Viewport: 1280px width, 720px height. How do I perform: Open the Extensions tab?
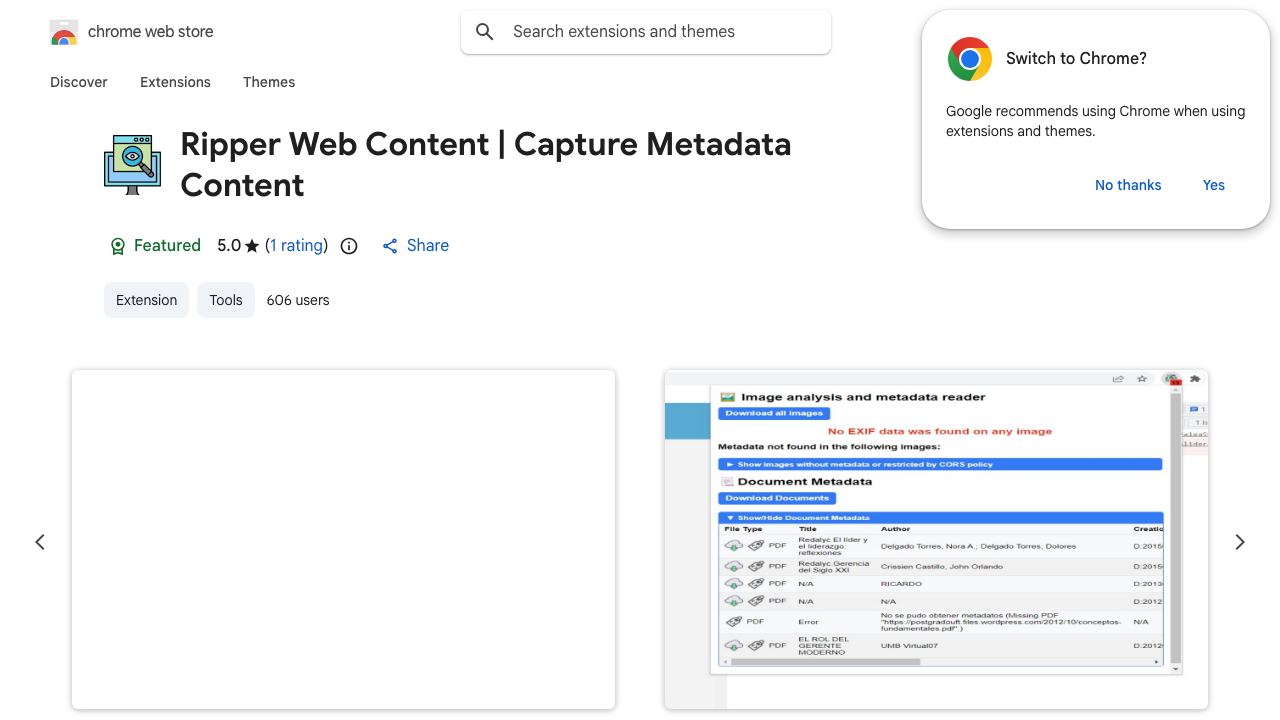pos(175,82)
